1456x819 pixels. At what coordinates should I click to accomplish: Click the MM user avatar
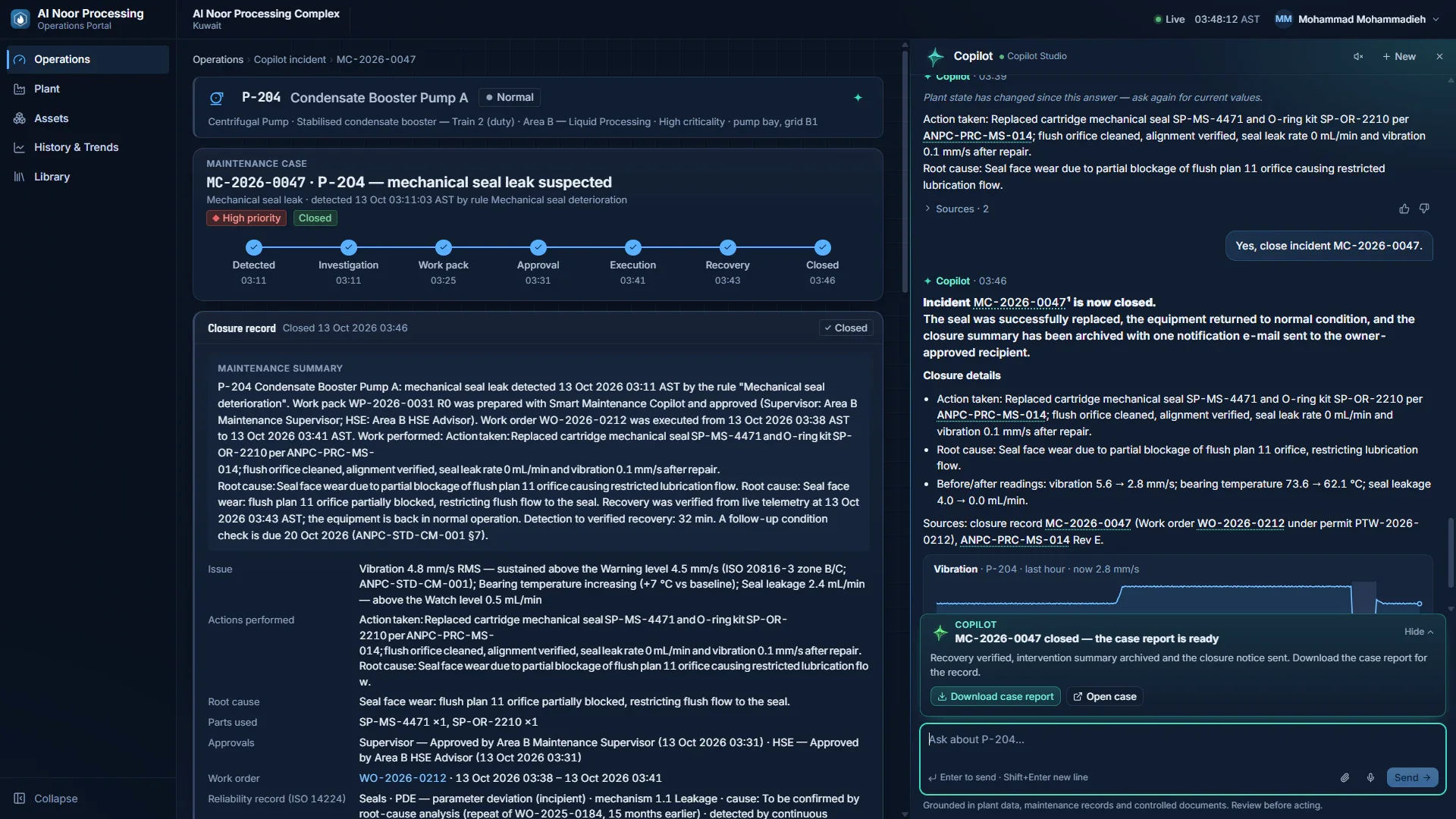coord(1283,19)
